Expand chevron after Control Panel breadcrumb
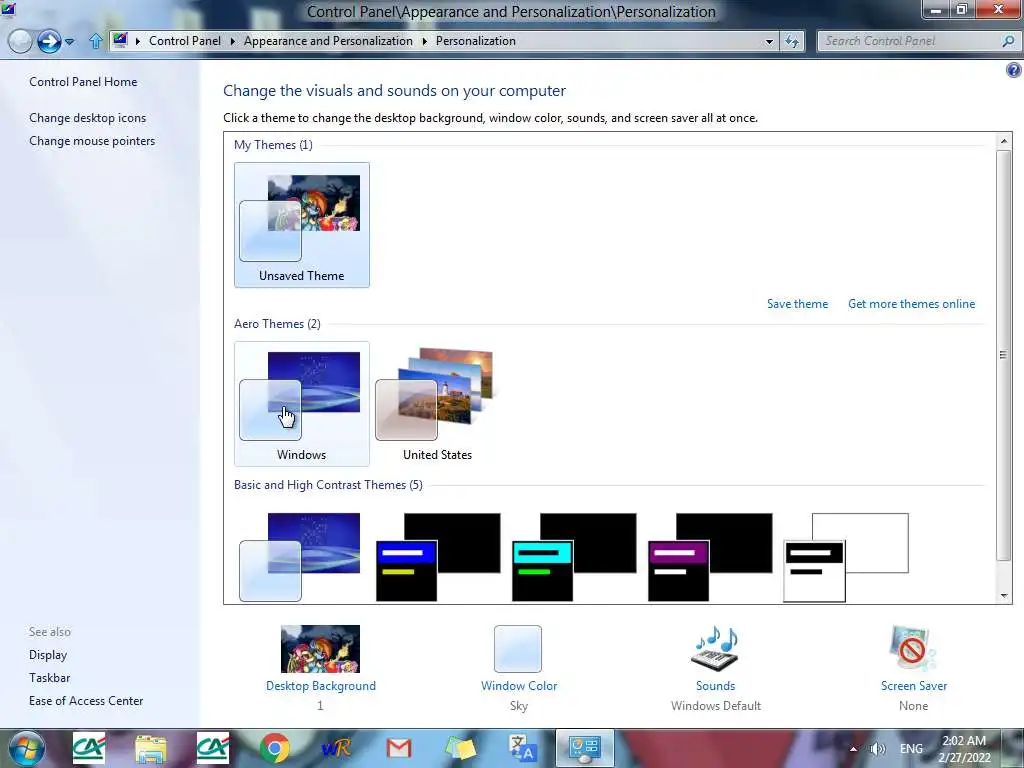The height and width of the screenshot is (768, 1024). [x=232, y=41]
